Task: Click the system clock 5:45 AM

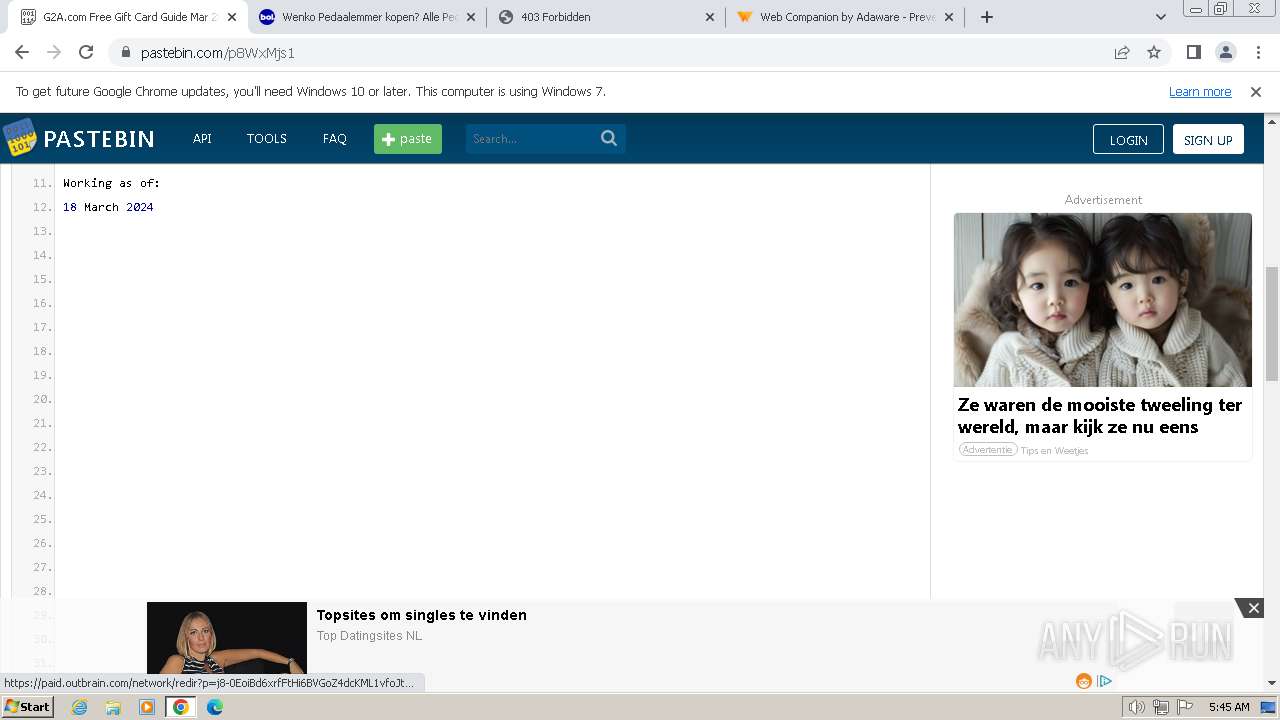Action: [x=1229, y=707]
